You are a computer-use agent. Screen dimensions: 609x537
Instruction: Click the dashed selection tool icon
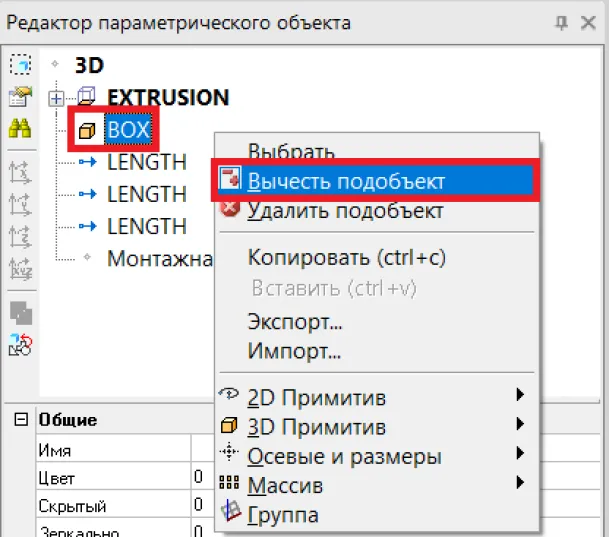point(20,65)
